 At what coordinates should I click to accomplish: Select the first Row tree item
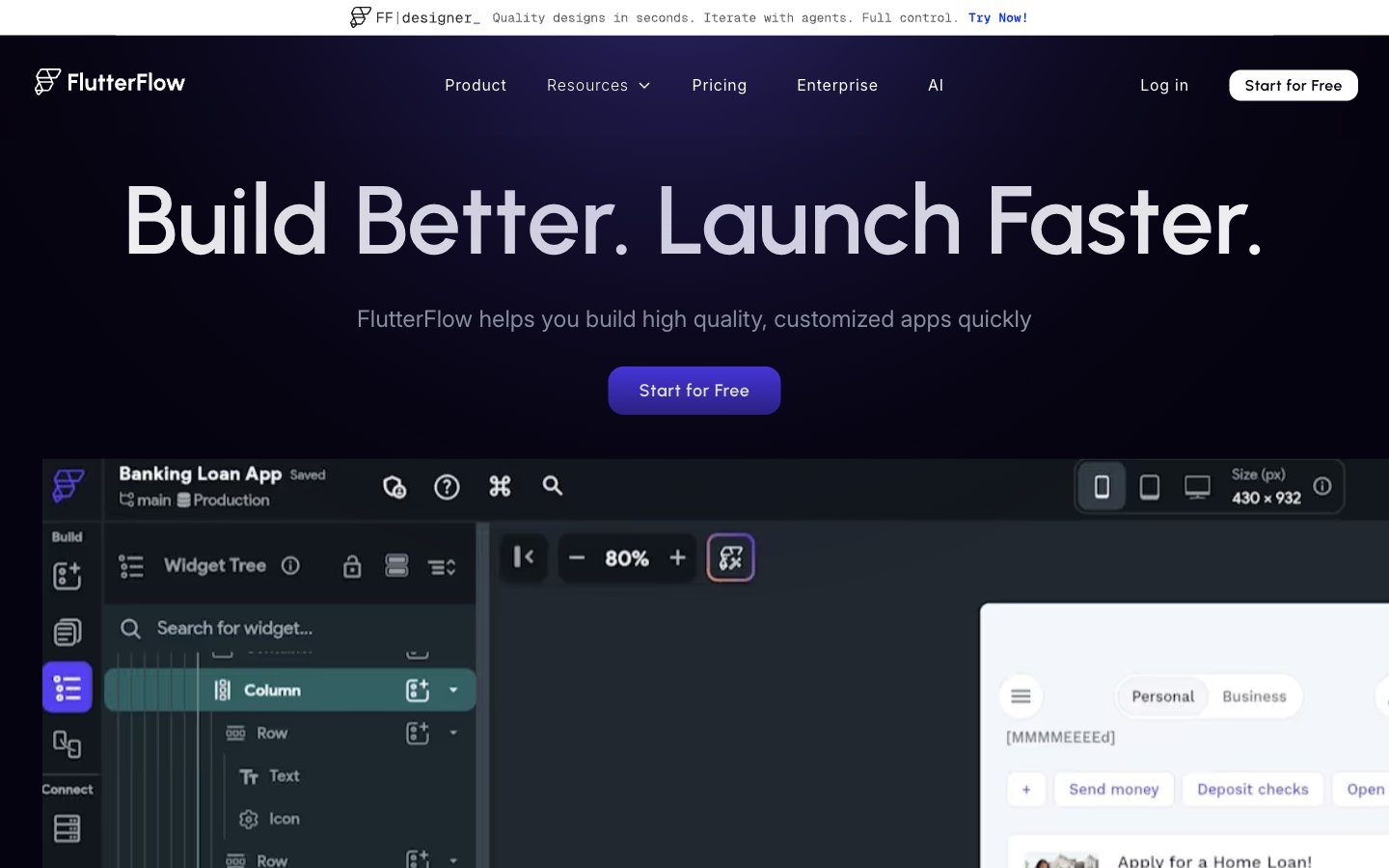(272, 733)
